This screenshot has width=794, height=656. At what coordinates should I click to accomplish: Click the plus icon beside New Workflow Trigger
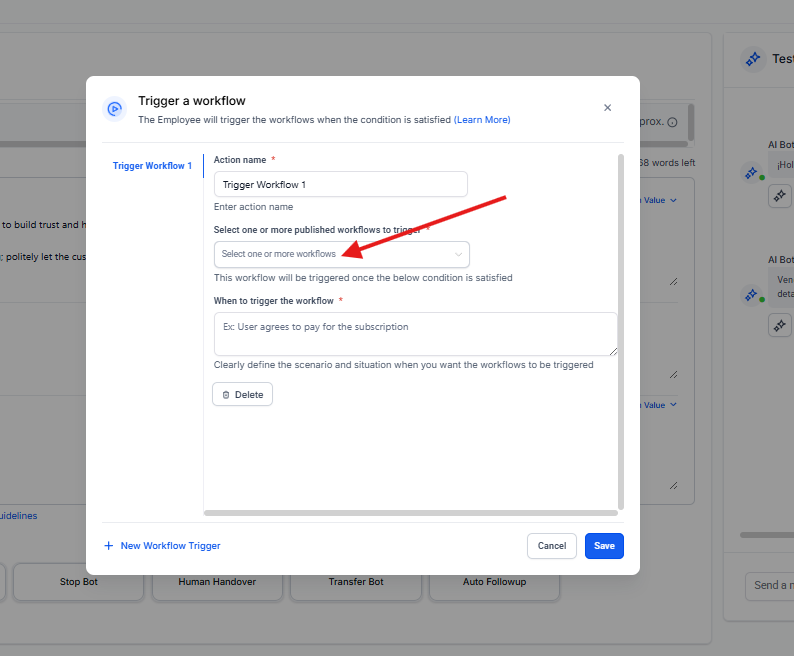[x=109, y=546]
